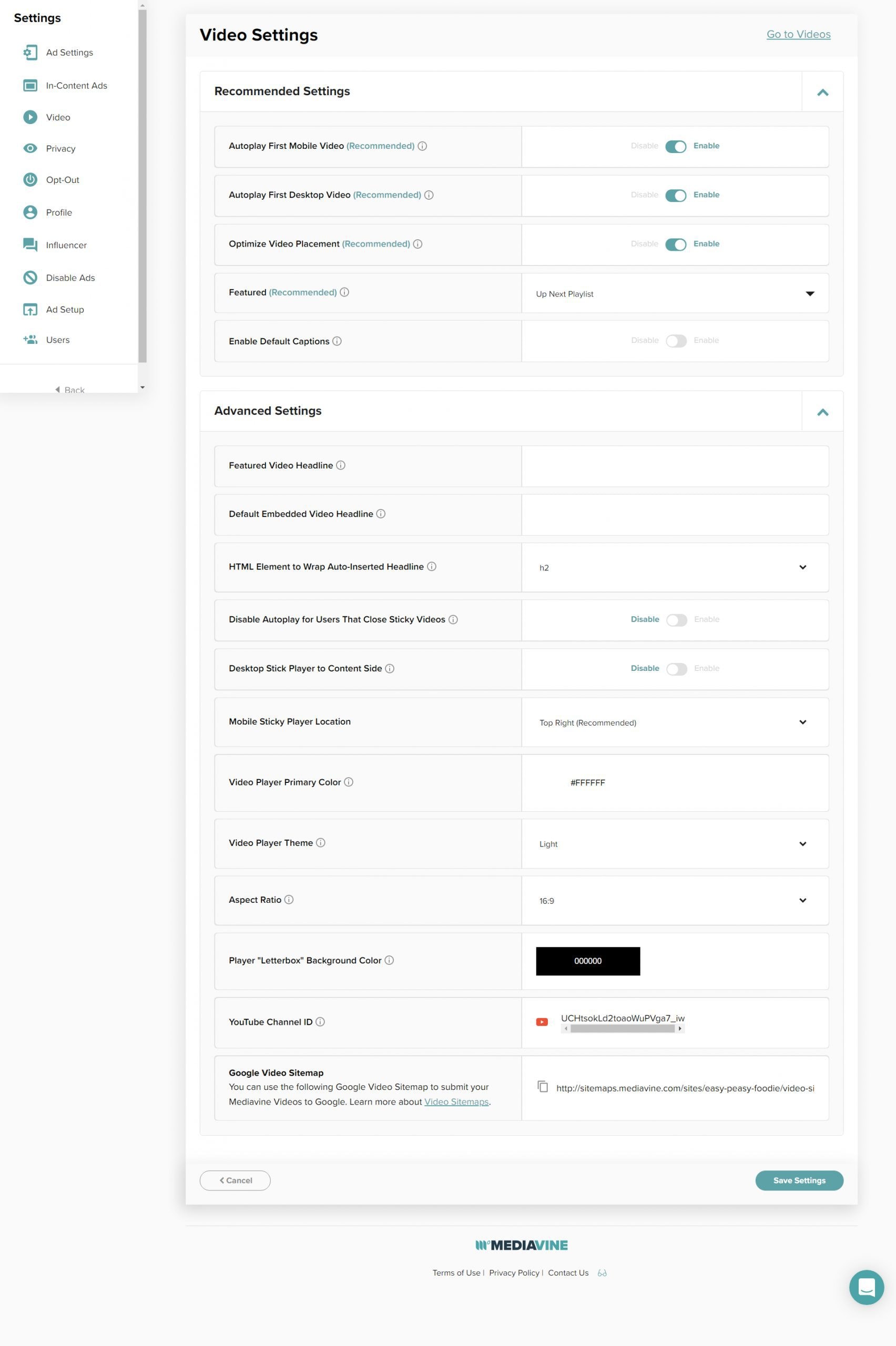This screenshot has width=896, height=1346.
Task: Toggle Optimize Video Placement switch
Action: tap(676, 244)
